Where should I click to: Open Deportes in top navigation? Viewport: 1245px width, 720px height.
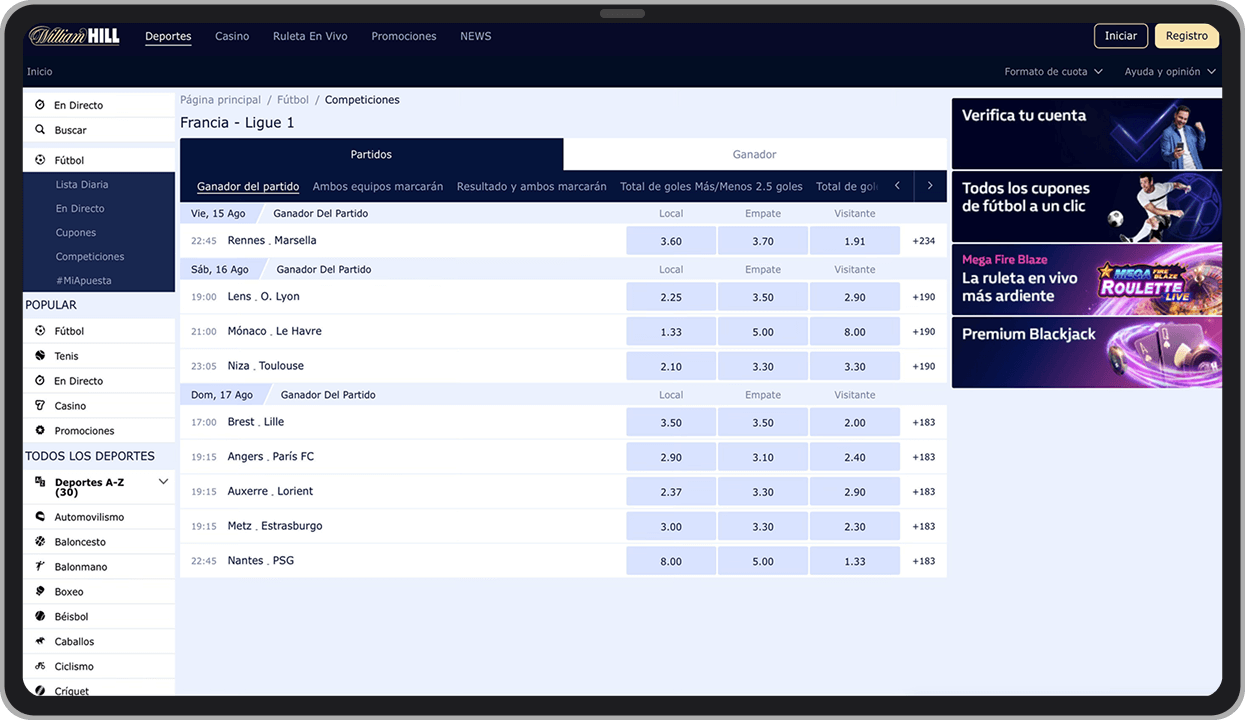tap(168, 36)
